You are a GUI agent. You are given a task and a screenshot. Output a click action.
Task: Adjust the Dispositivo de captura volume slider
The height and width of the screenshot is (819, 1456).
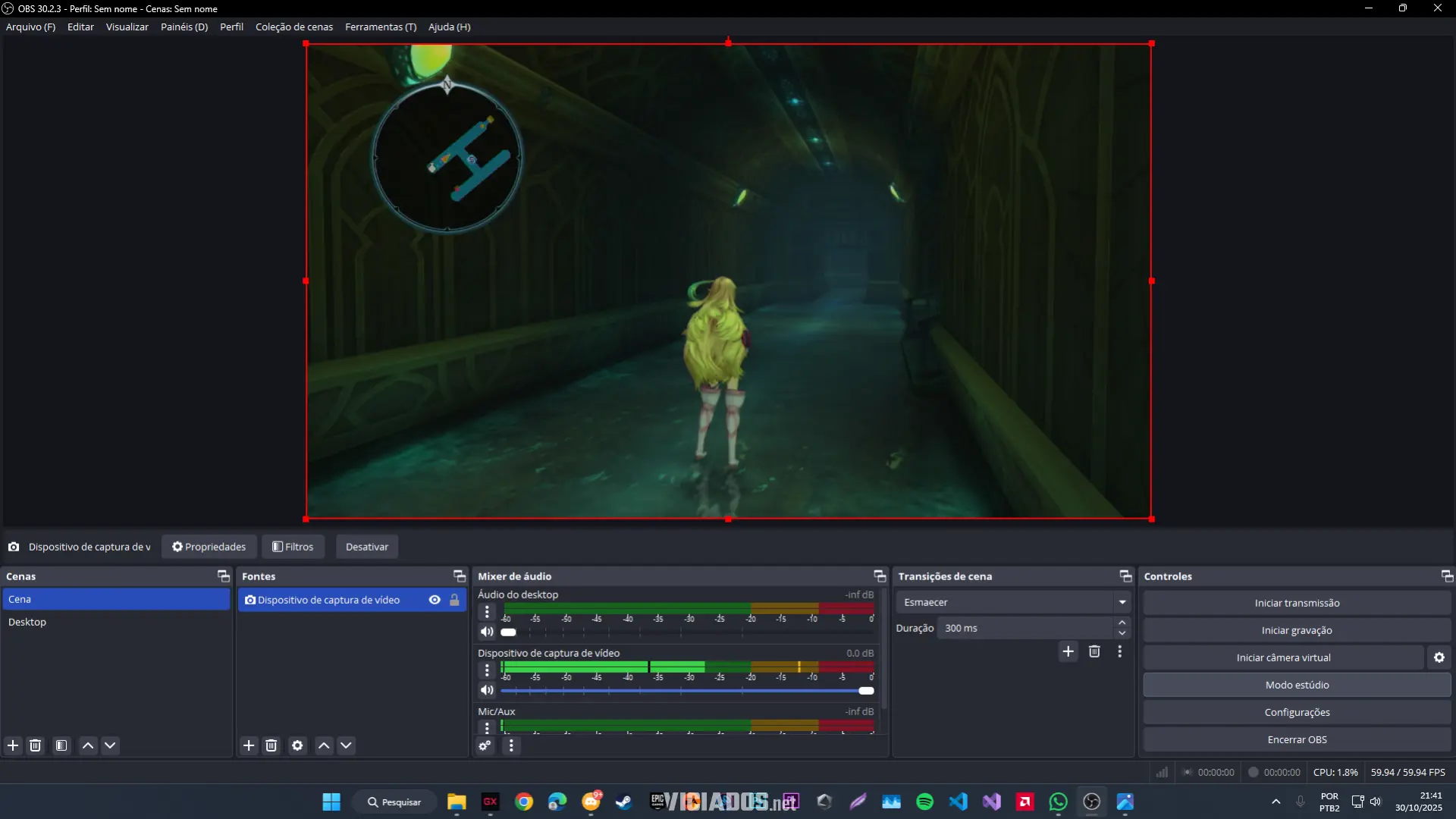[x=865, y=691]
